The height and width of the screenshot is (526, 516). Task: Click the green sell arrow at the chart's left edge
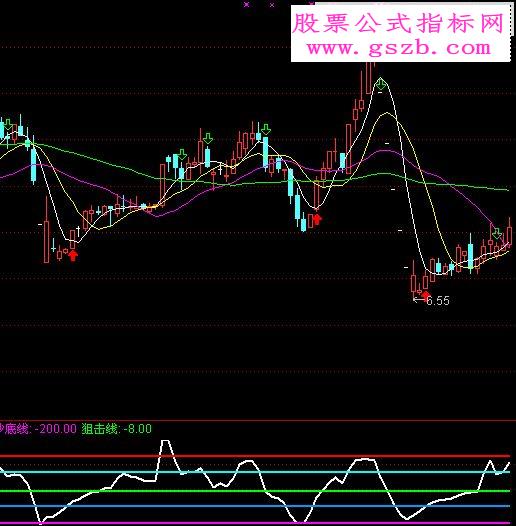coord(8,124)
